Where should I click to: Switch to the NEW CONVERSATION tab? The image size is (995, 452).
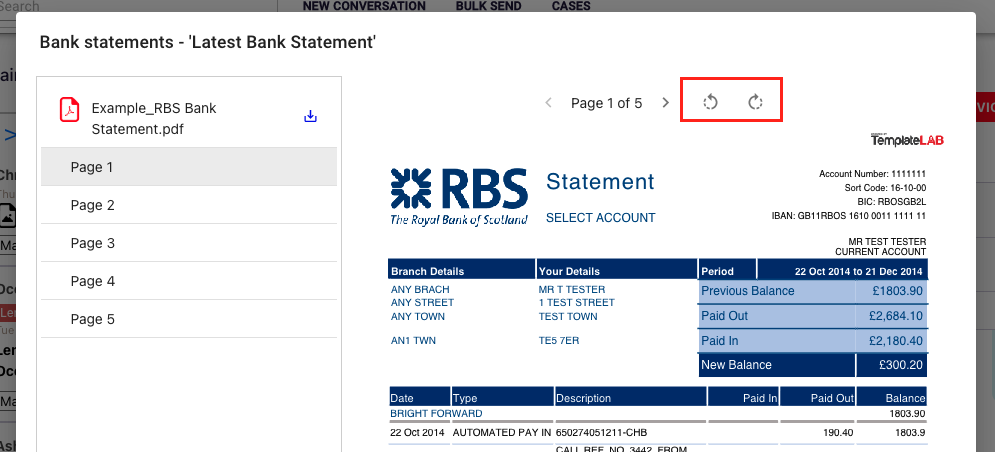tap(364, 6)
